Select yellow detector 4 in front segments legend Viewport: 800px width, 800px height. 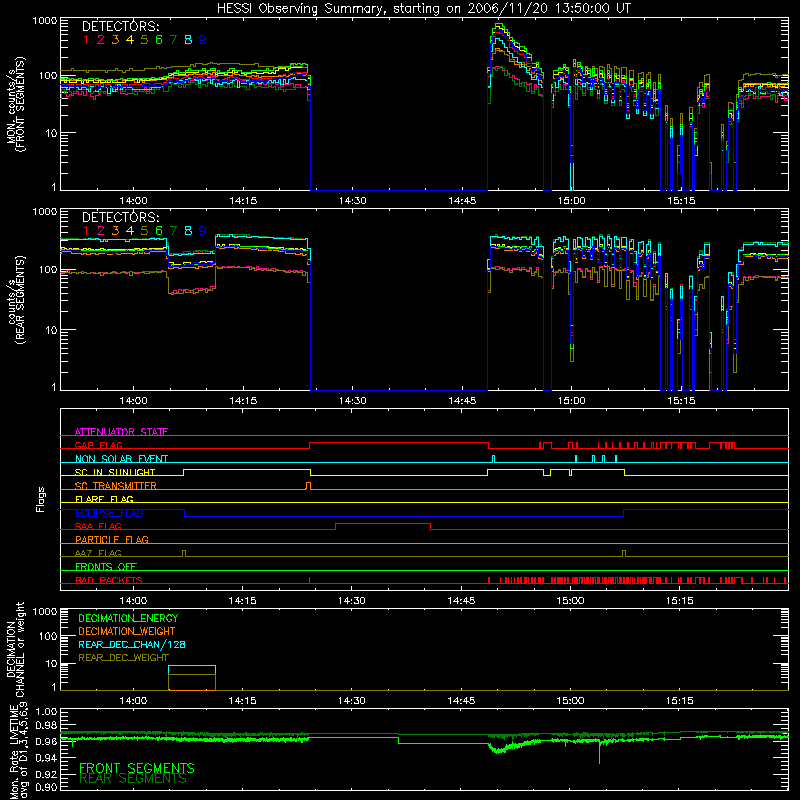click(130, 40)
